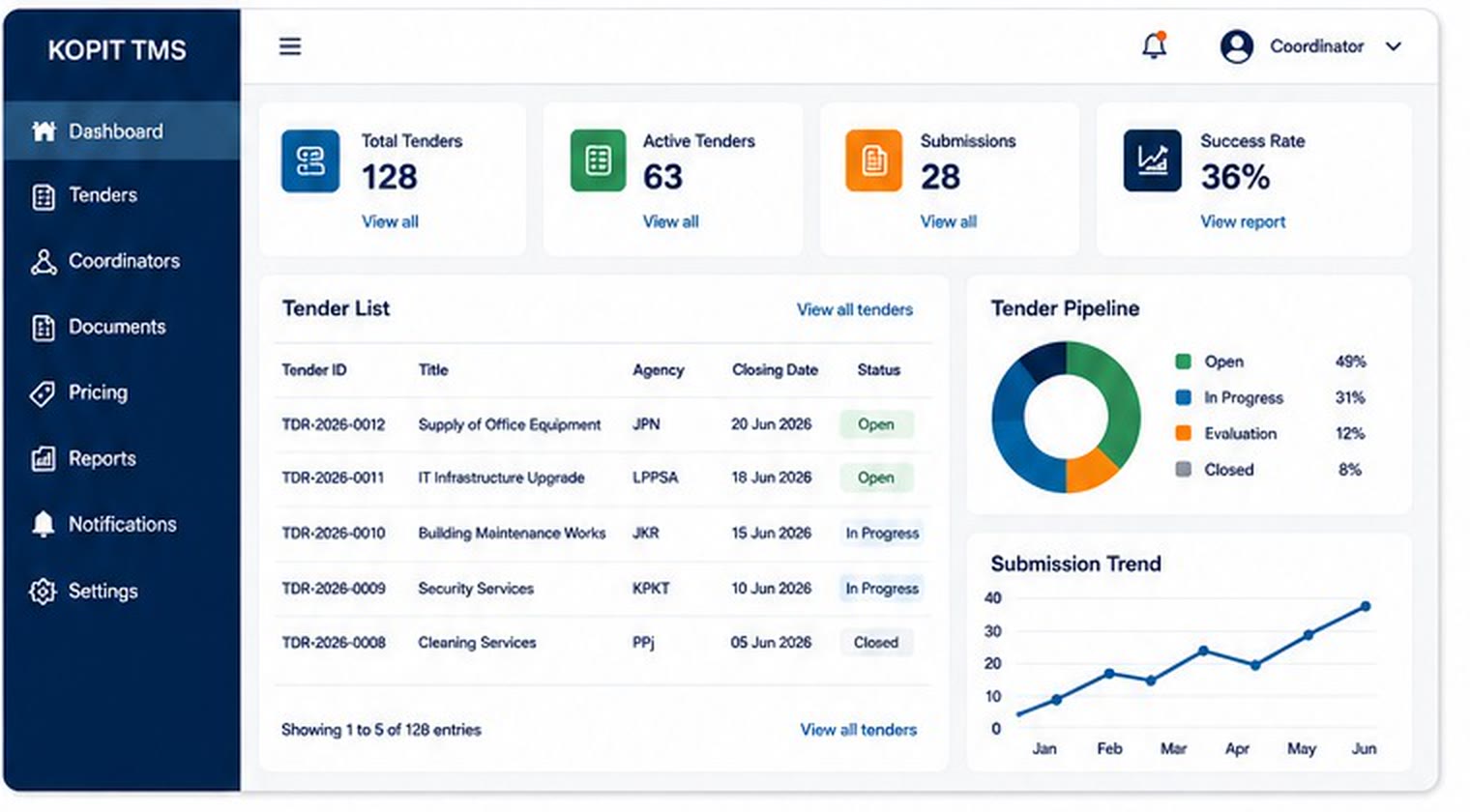The height and width of the screenshot is (812, 1470).
Task: Open Settings from the sidebar
Action: (x=121, y=591)
